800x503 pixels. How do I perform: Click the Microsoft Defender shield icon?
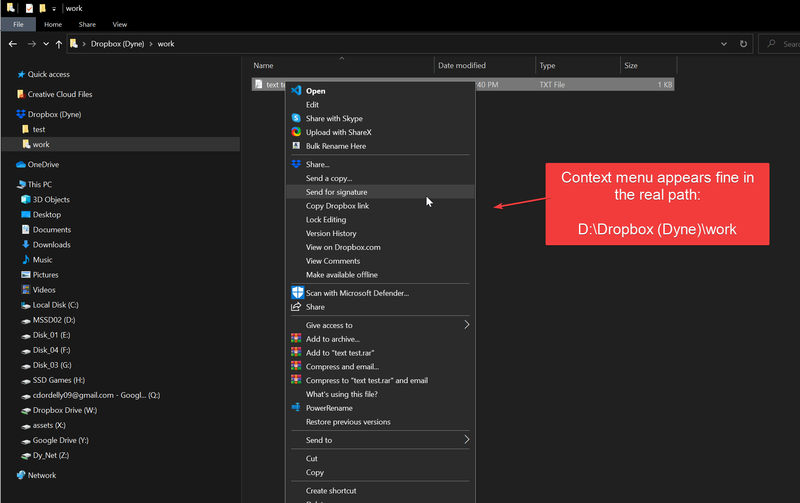[296, 293]
